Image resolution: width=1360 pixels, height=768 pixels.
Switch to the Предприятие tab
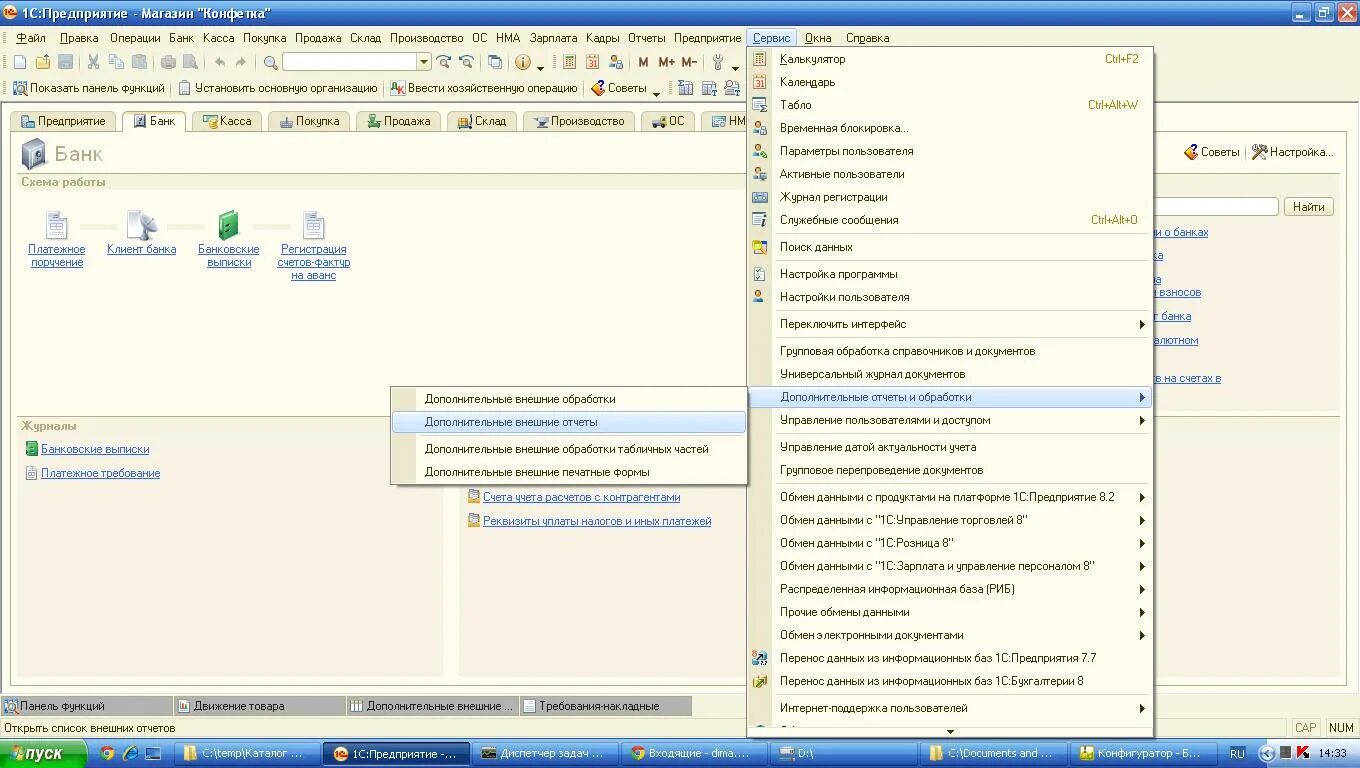coord(62,121)
